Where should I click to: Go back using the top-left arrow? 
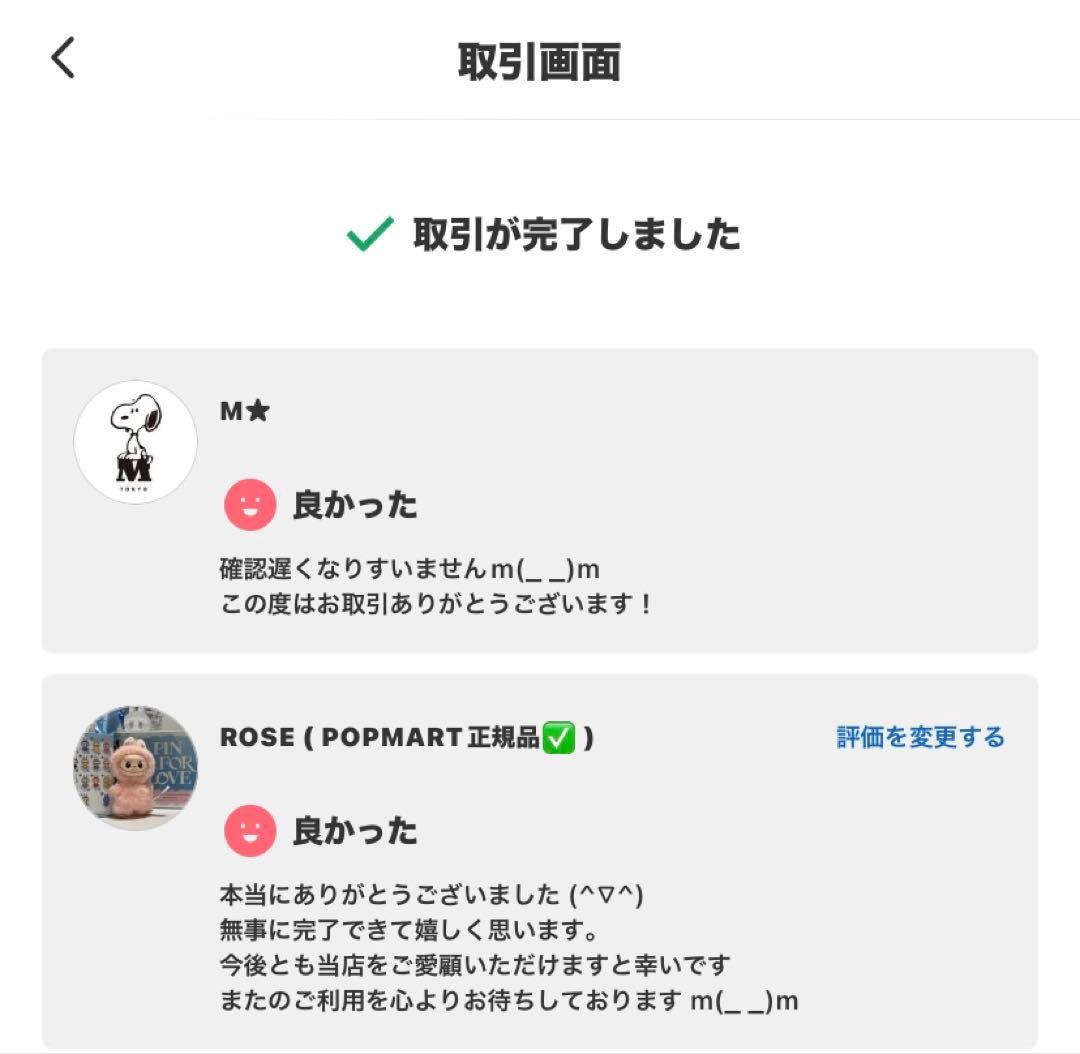click(63, 59)
